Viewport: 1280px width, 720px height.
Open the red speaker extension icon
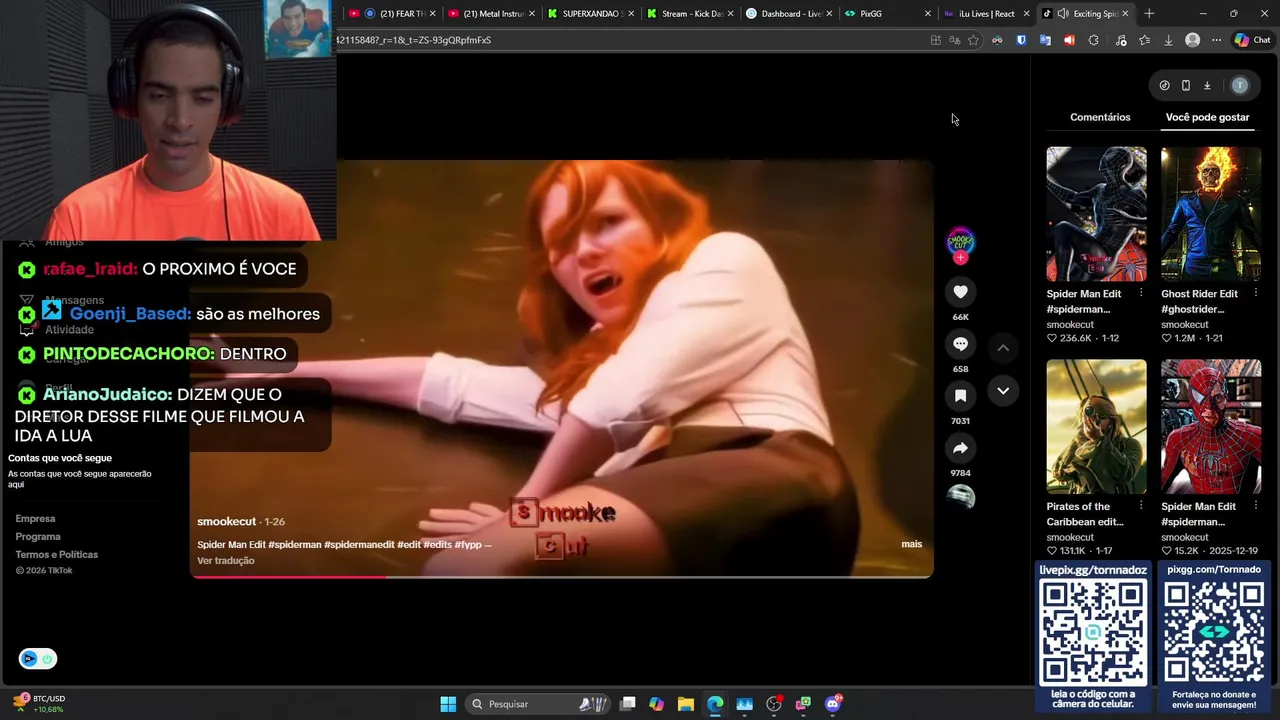point(1069,40)
